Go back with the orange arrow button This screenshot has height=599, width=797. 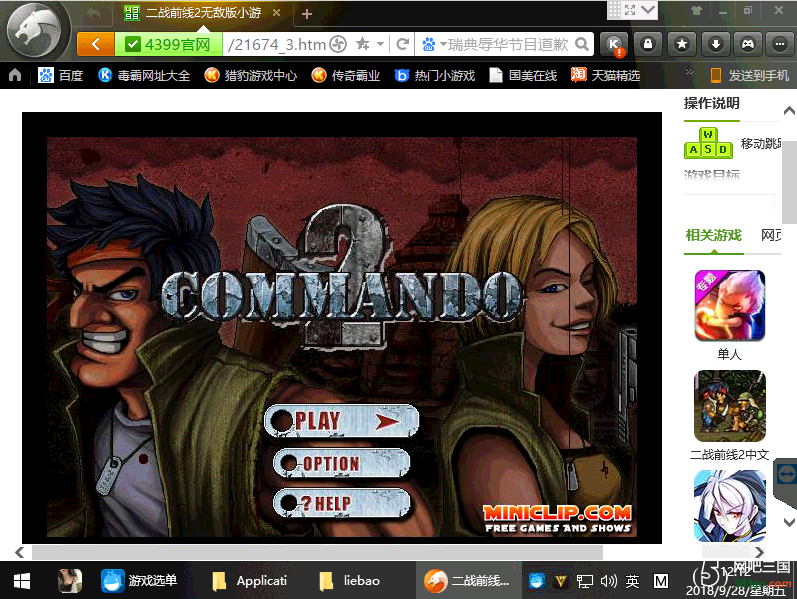tap(96, 44)
